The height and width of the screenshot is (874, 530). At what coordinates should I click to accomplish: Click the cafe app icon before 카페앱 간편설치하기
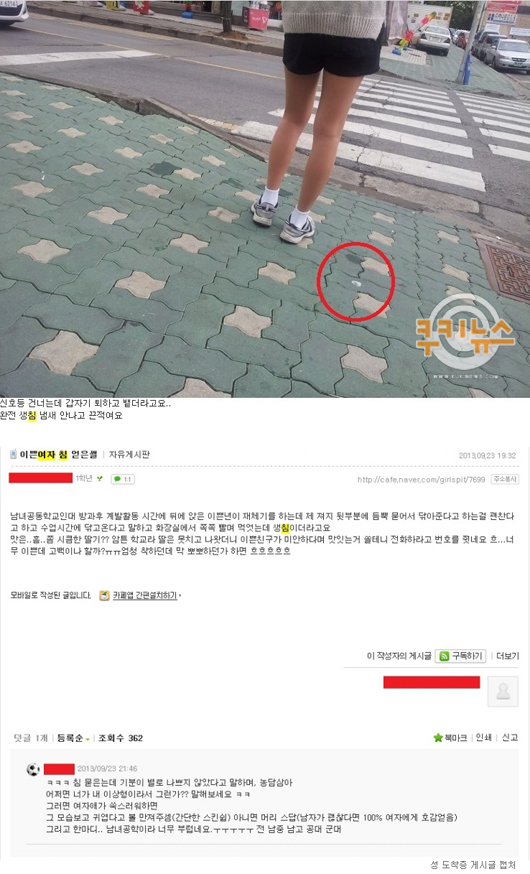pyautogui.click(x=104, y=596)
